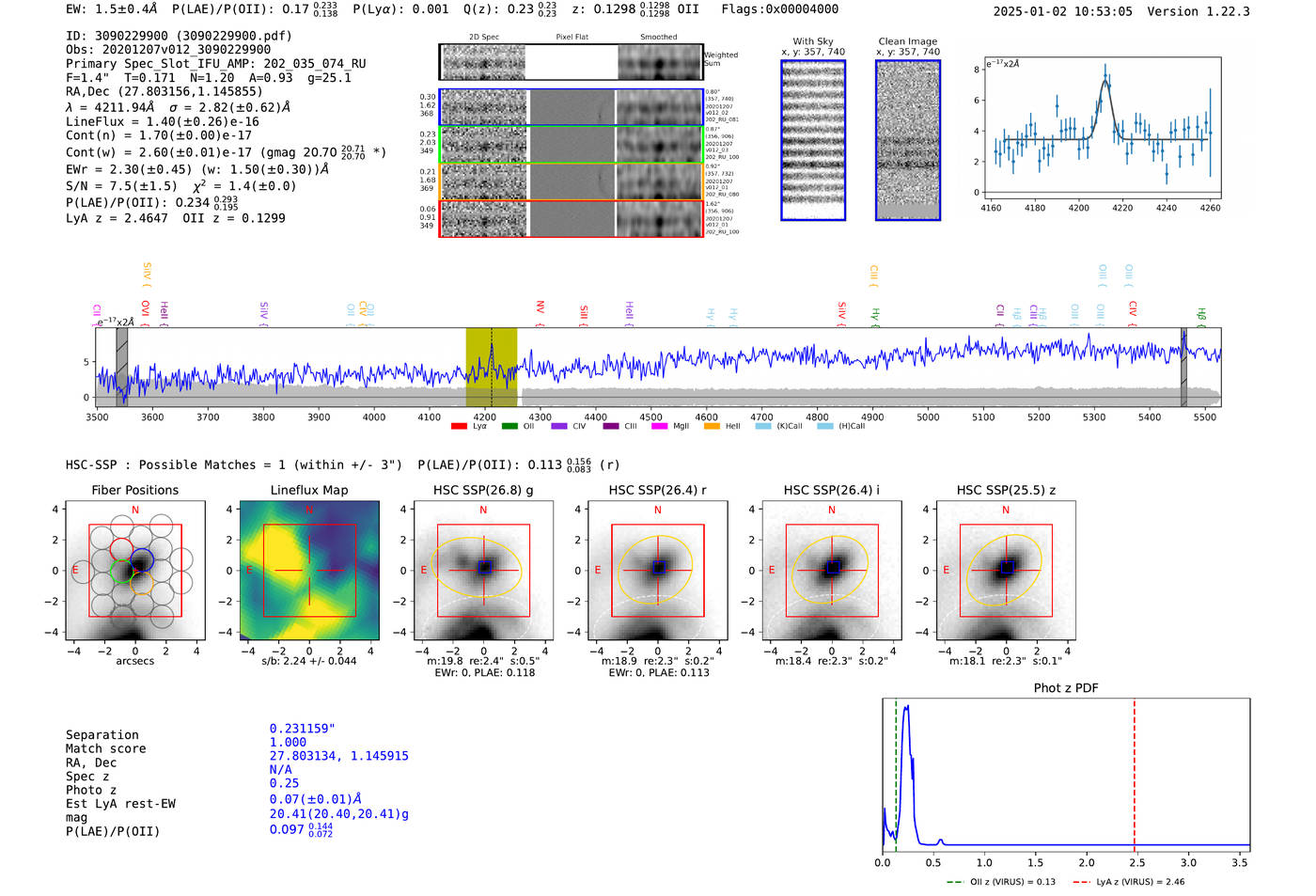This screenshot has width=1316, height=896.
Task: Click the Phot z PDF plot
Action: click(1066, 775)
